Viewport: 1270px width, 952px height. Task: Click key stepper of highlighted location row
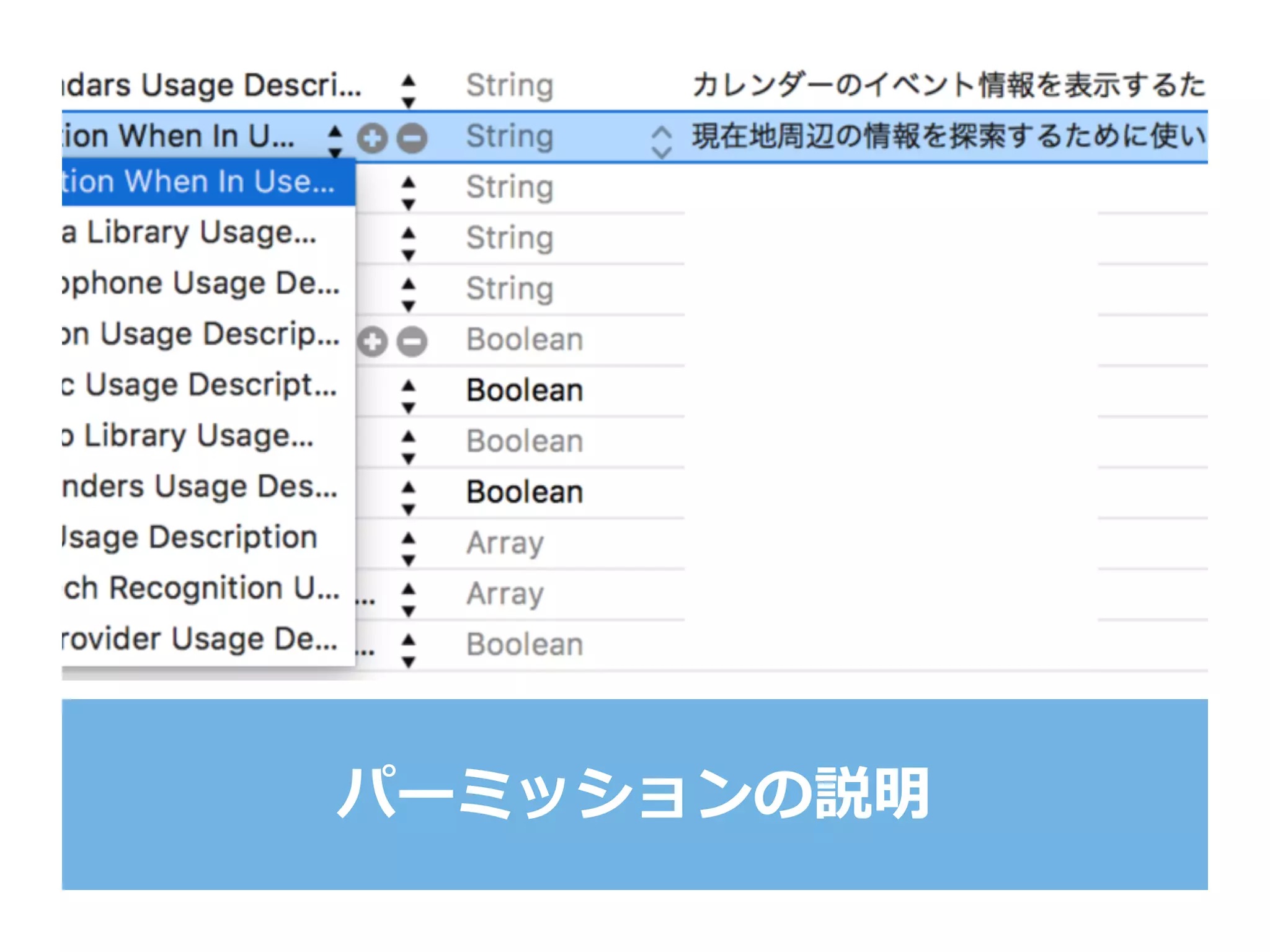tap(335, 140)
